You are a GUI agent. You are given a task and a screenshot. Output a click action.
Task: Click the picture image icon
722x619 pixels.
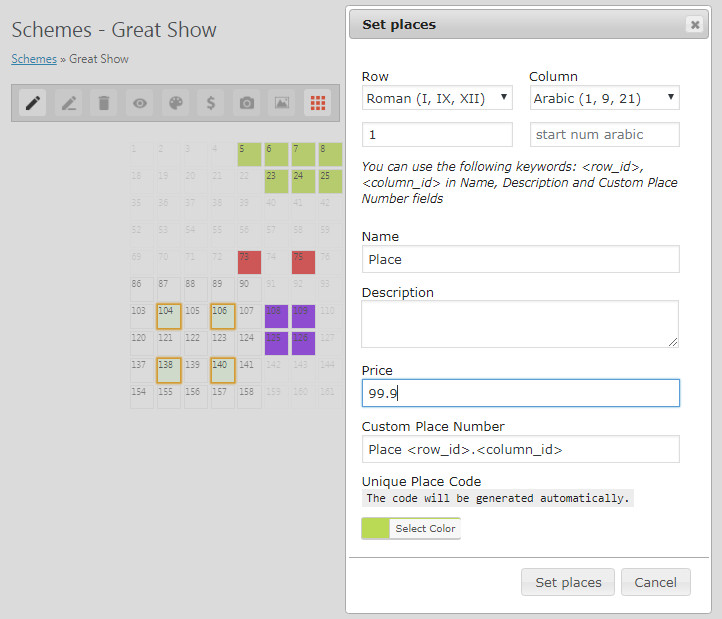282,103
